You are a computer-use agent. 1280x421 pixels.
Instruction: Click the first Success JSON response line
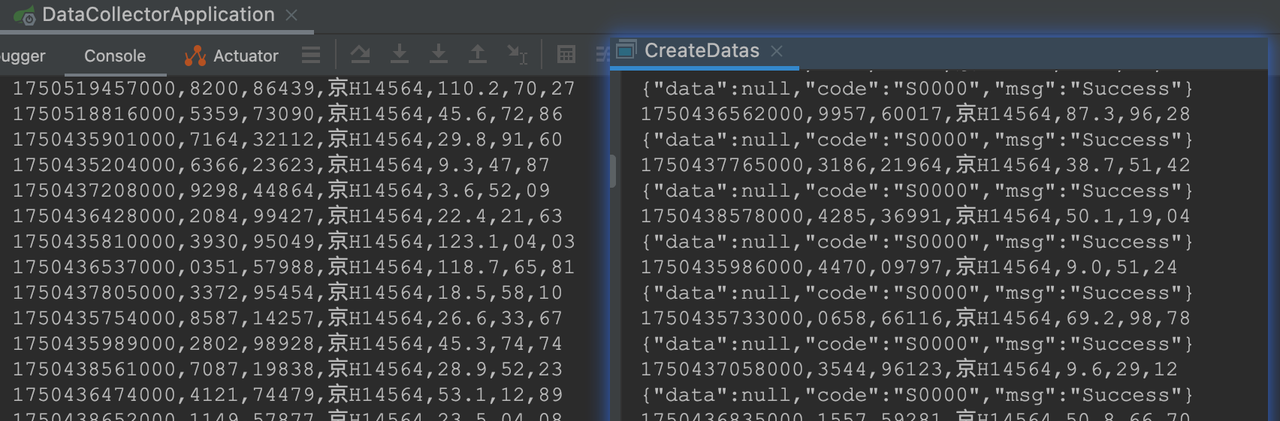(x=916, y=88)
